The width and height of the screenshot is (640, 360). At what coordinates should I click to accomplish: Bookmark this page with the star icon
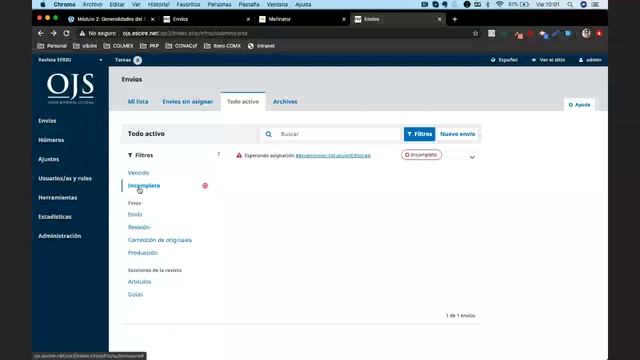click(476, 33)
